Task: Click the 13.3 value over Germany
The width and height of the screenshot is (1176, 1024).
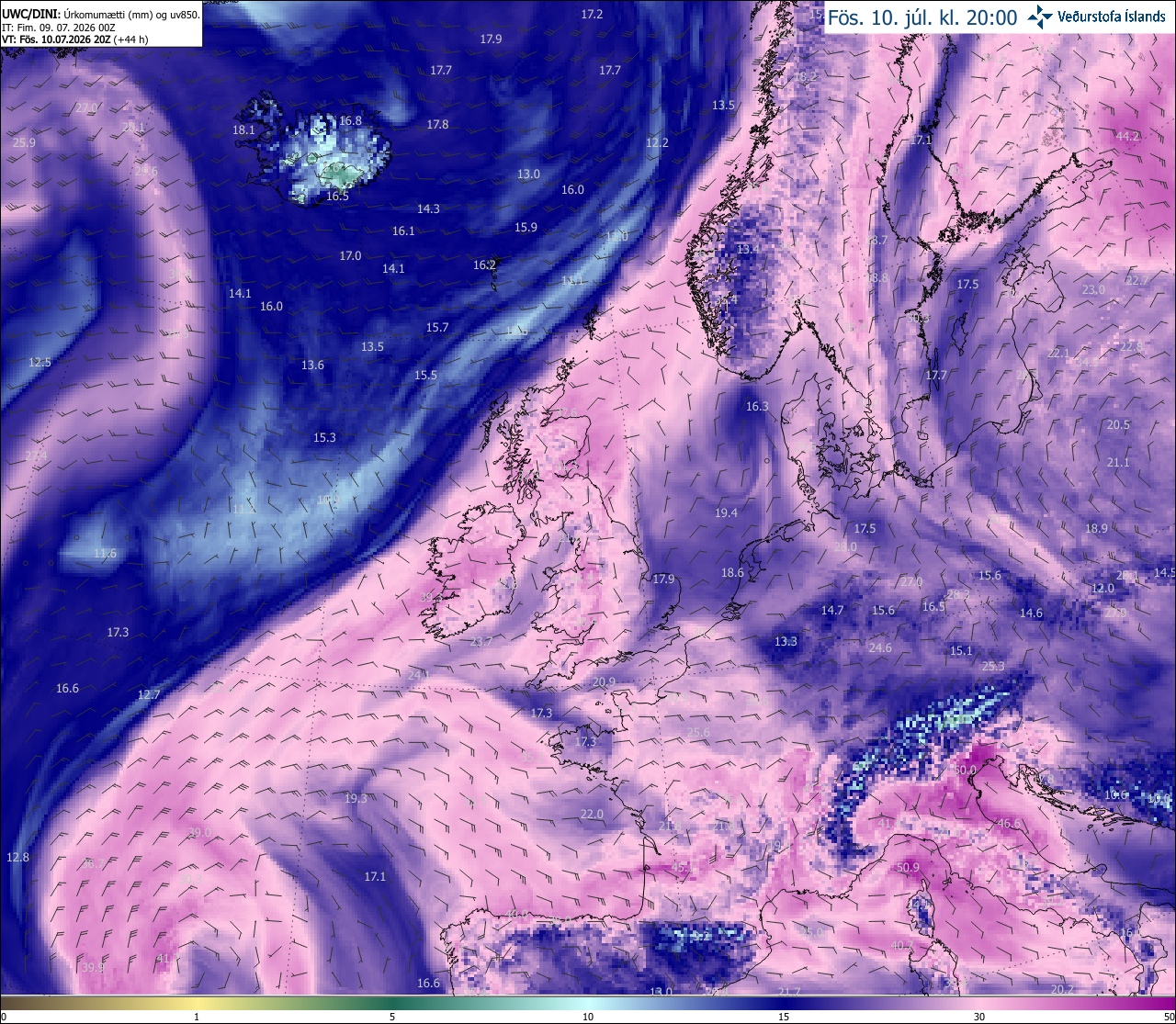Action: tap(786, 641)
